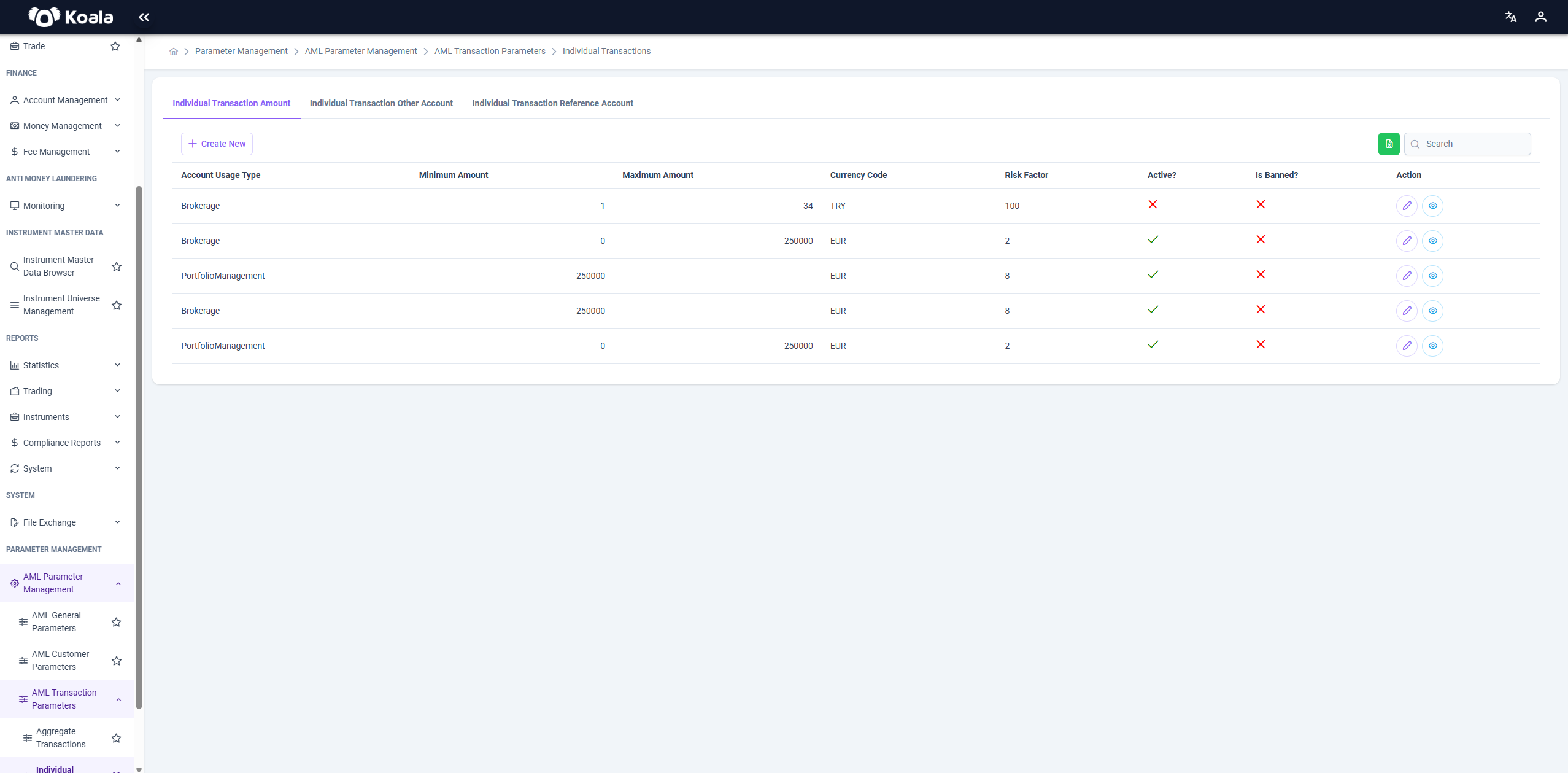The image size is (1568, 773).
Task: Edit the Brokerage TRY row
Action: [x=1407, y=206]
